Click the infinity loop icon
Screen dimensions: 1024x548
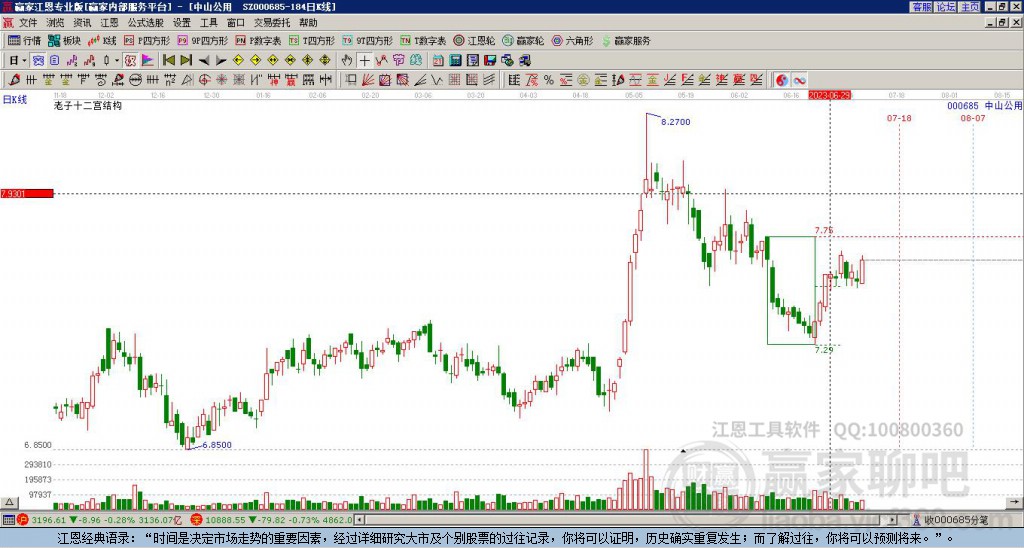799,80
